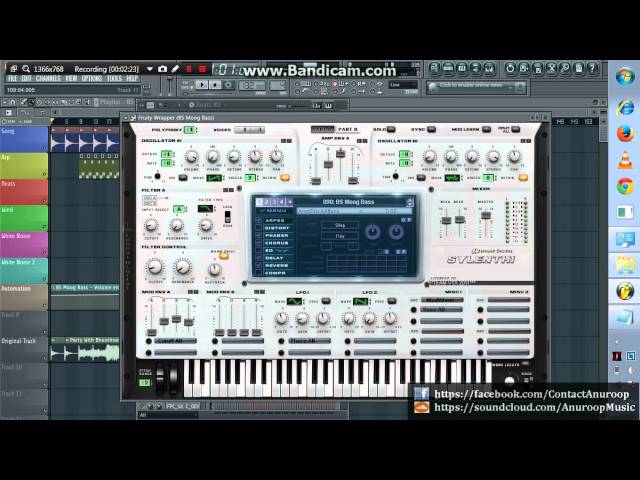Switch to Sylenth1 Part A tab
640x480 pixels.
[323, 129]
